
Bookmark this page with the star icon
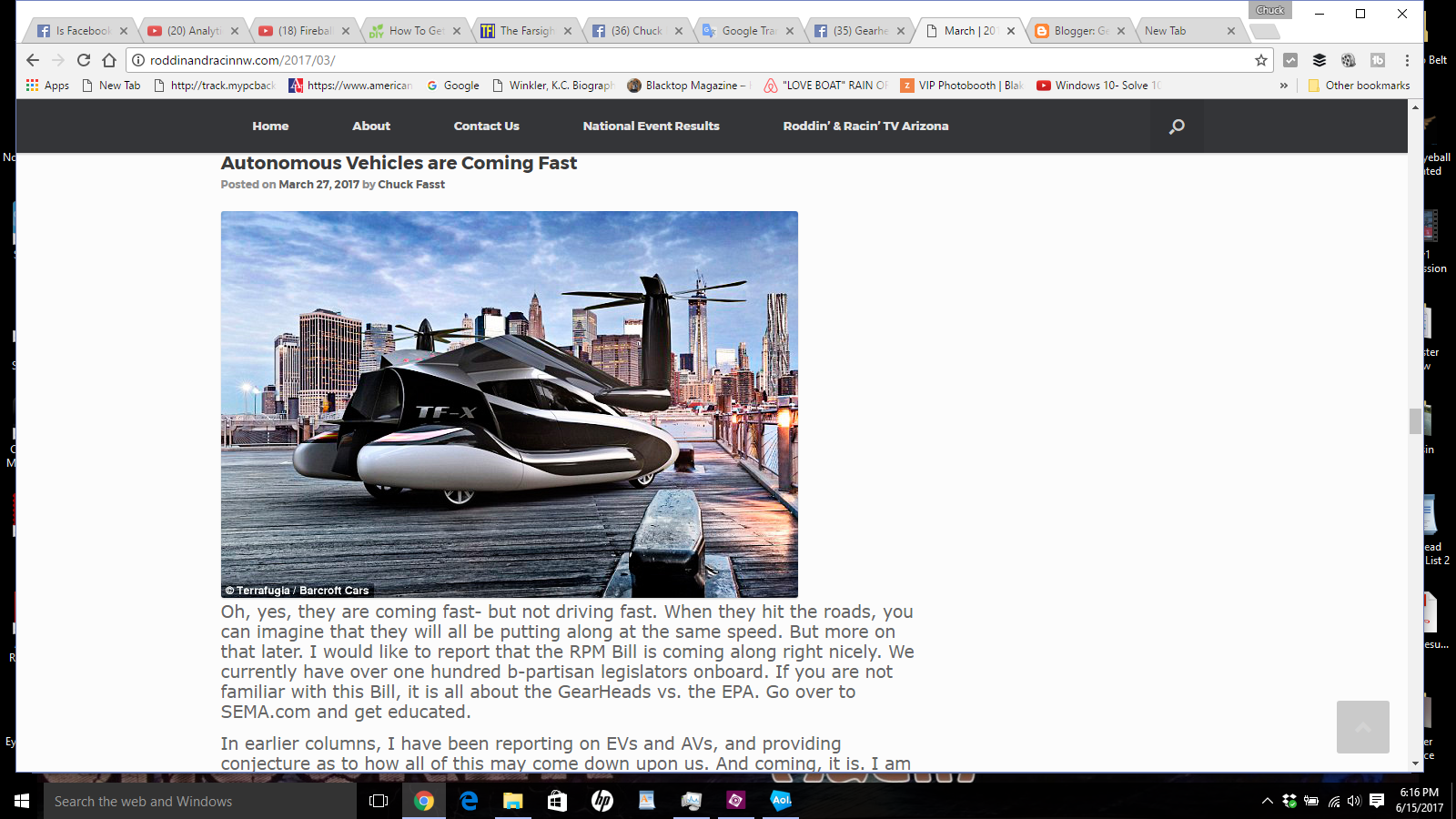(1261, 60)
